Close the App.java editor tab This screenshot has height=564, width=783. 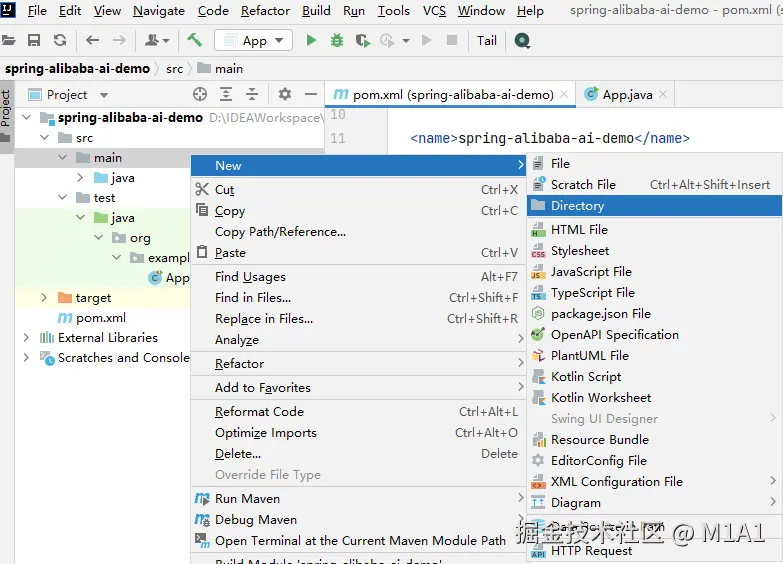[x=663, y=94]
